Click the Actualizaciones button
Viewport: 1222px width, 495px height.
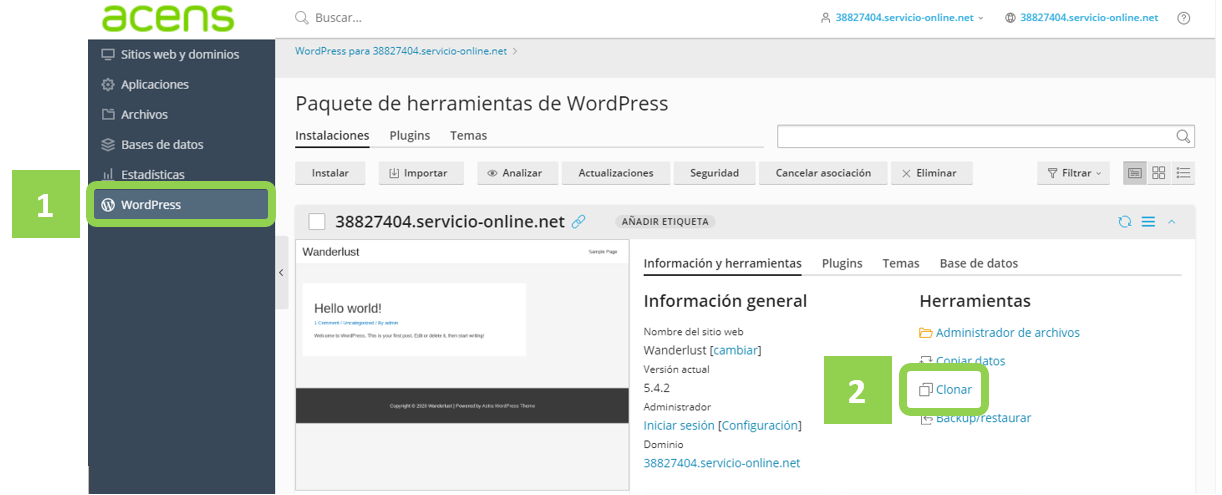tap(616, 173)
